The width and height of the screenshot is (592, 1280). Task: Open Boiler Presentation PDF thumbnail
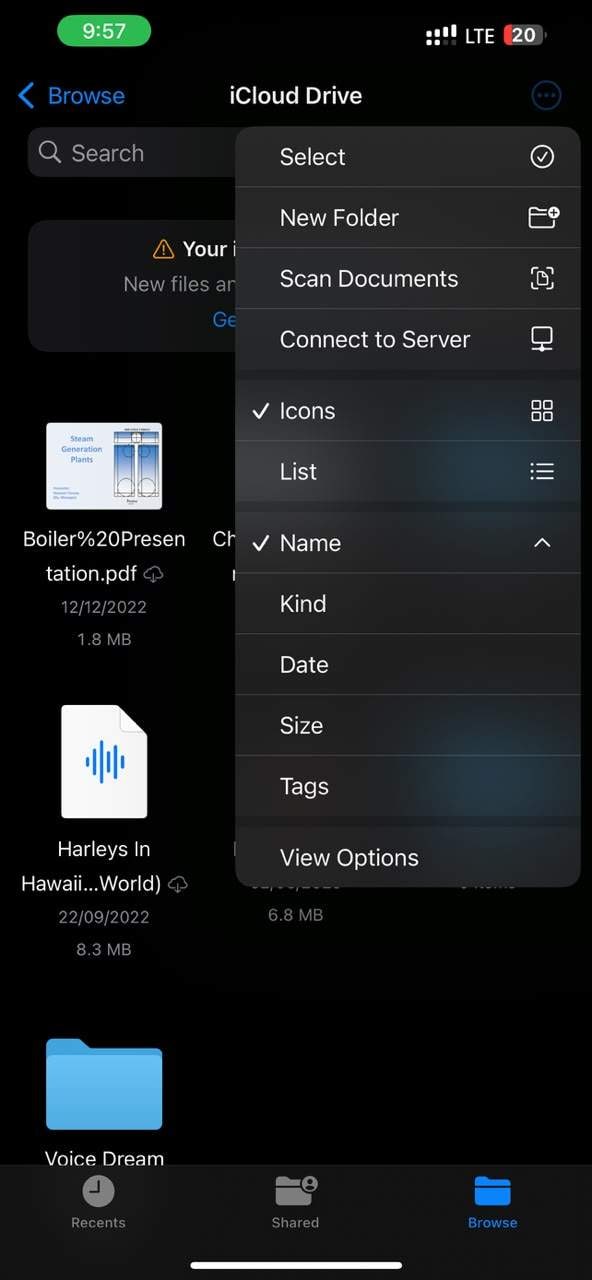104,466
